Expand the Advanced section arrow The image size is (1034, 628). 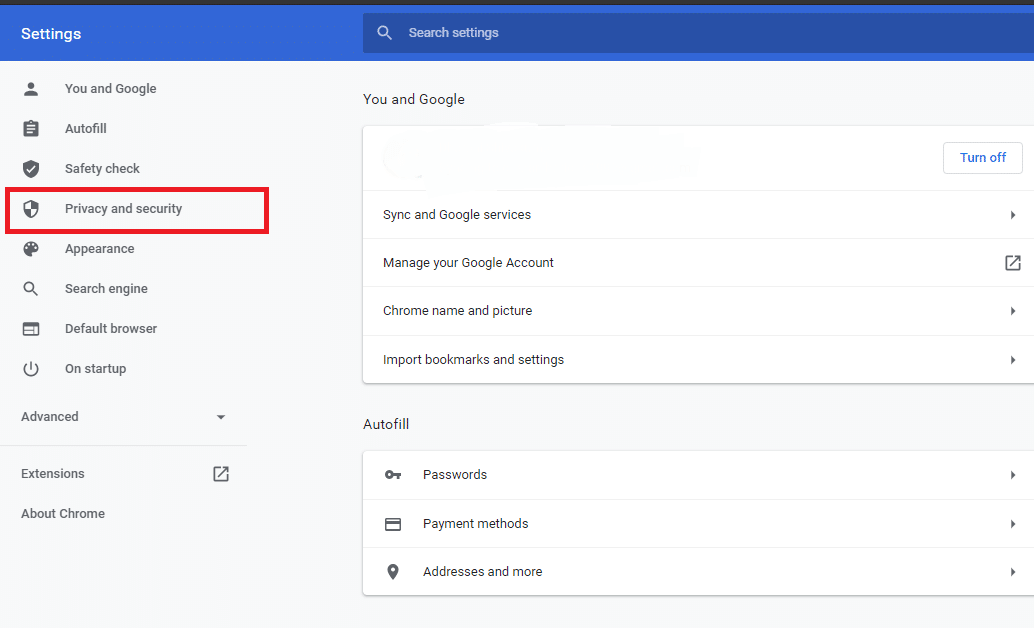tap(221, 417)
